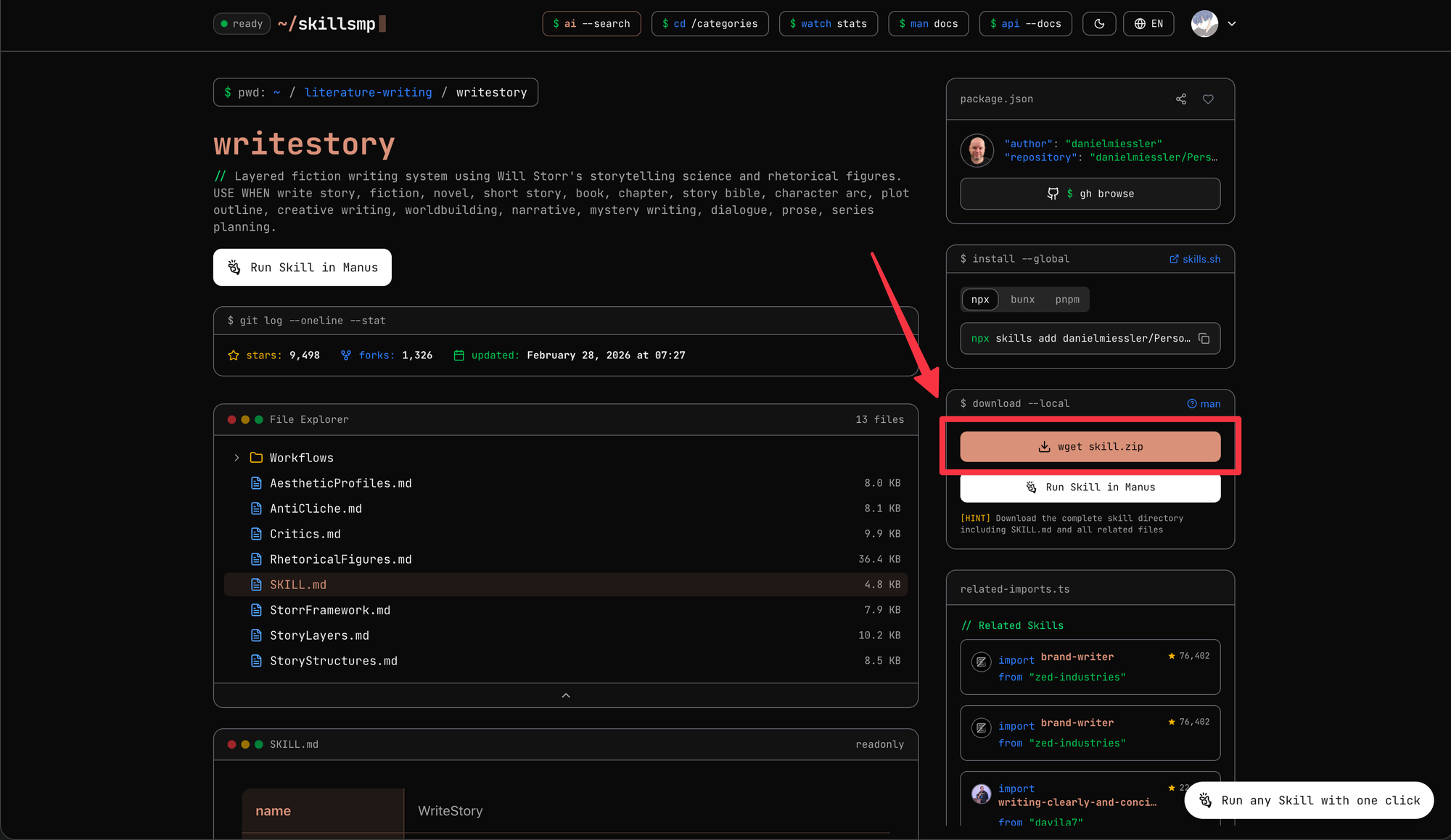Screen dimensions: 1451x840
Task: Collapse the File Explorer list chevron
Action: pos(566,696)
